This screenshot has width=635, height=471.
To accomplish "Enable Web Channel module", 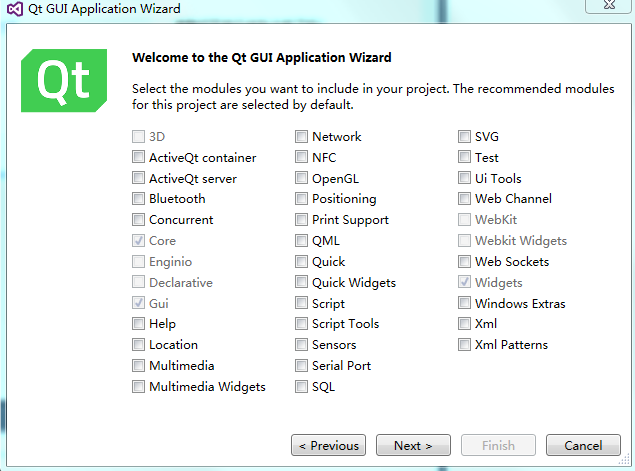I will 465,198.
